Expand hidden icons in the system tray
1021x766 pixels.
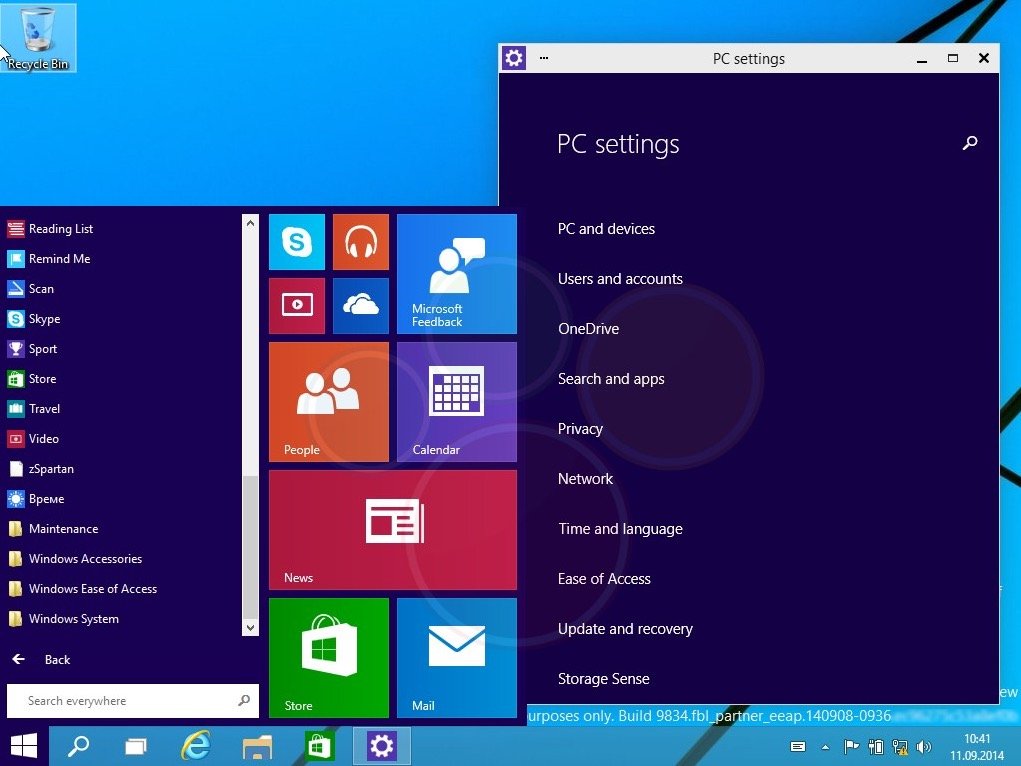tap(823, 746)
